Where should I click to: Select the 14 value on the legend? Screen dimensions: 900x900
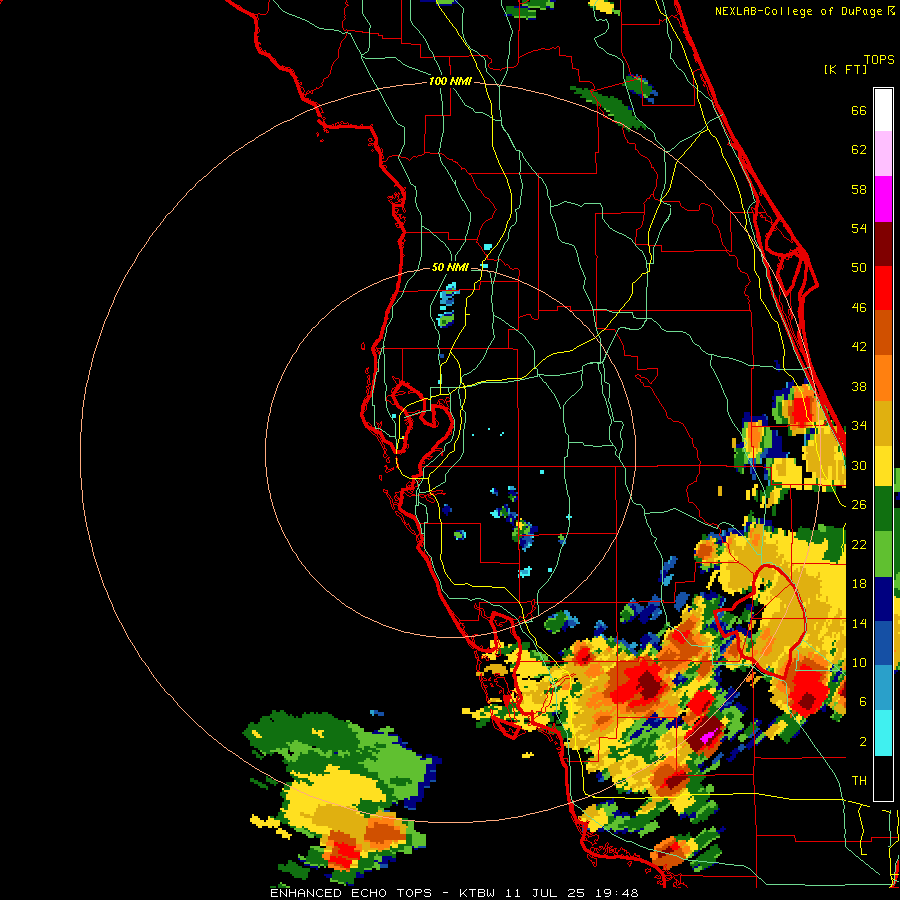tap(859, 623)
